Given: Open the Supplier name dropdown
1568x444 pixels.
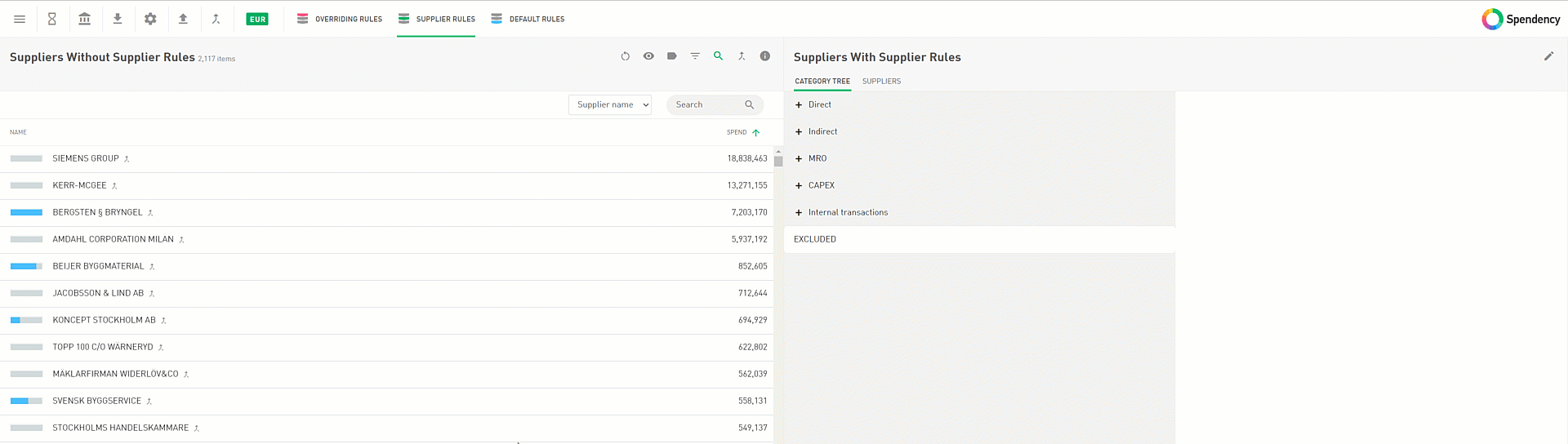Looking at the screenshot, I should pyautogui.click(x=610, y=104).
